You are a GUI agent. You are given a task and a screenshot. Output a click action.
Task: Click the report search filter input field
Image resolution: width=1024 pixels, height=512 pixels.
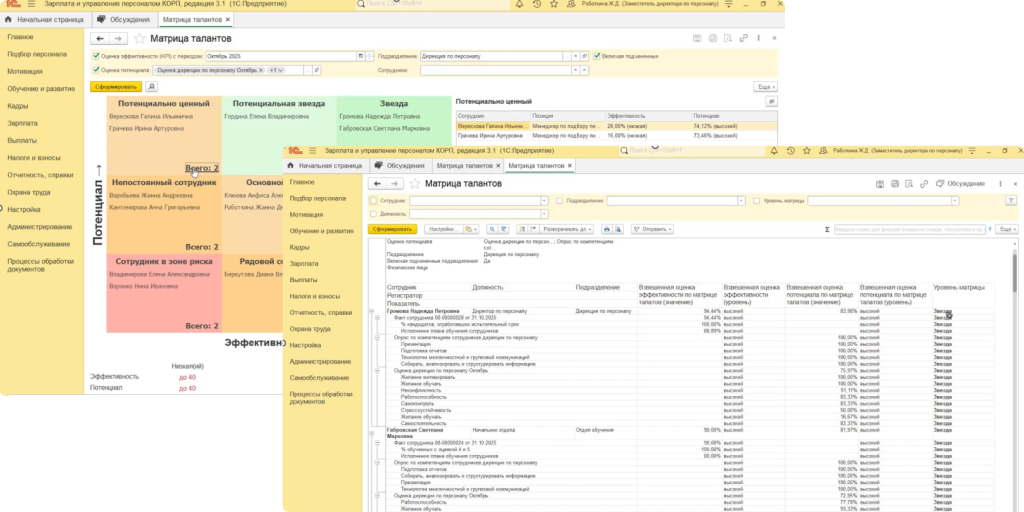[x=909, y=229]
